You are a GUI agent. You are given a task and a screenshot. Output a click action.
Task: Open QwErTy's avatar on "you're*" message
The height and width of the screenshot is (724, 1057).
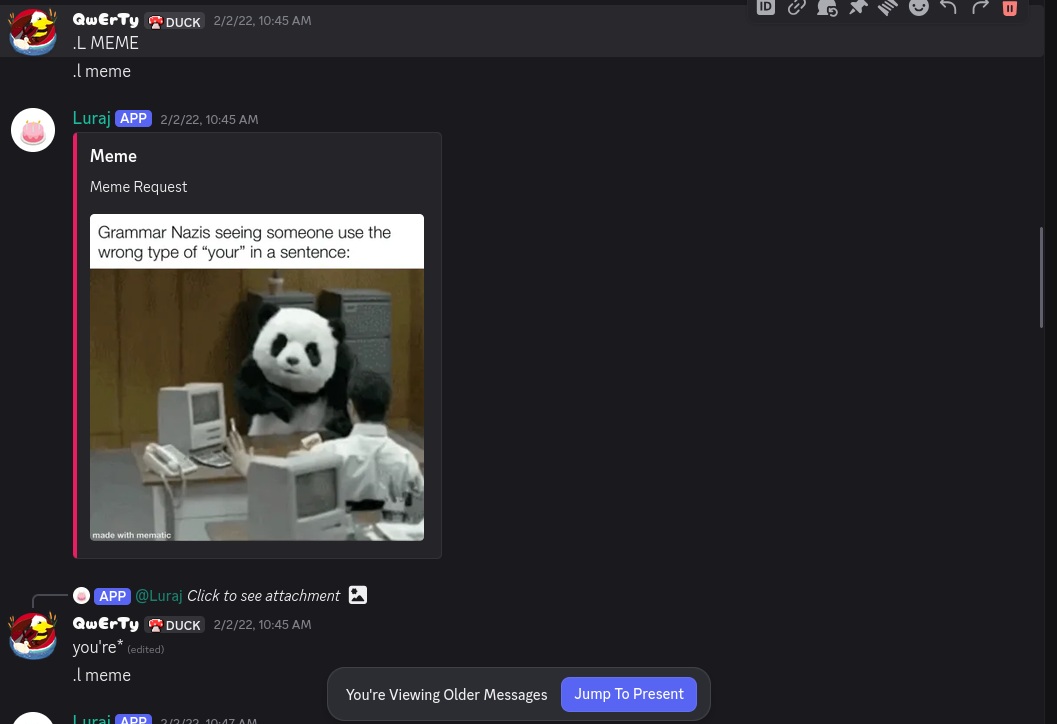[x=32, y=635]
